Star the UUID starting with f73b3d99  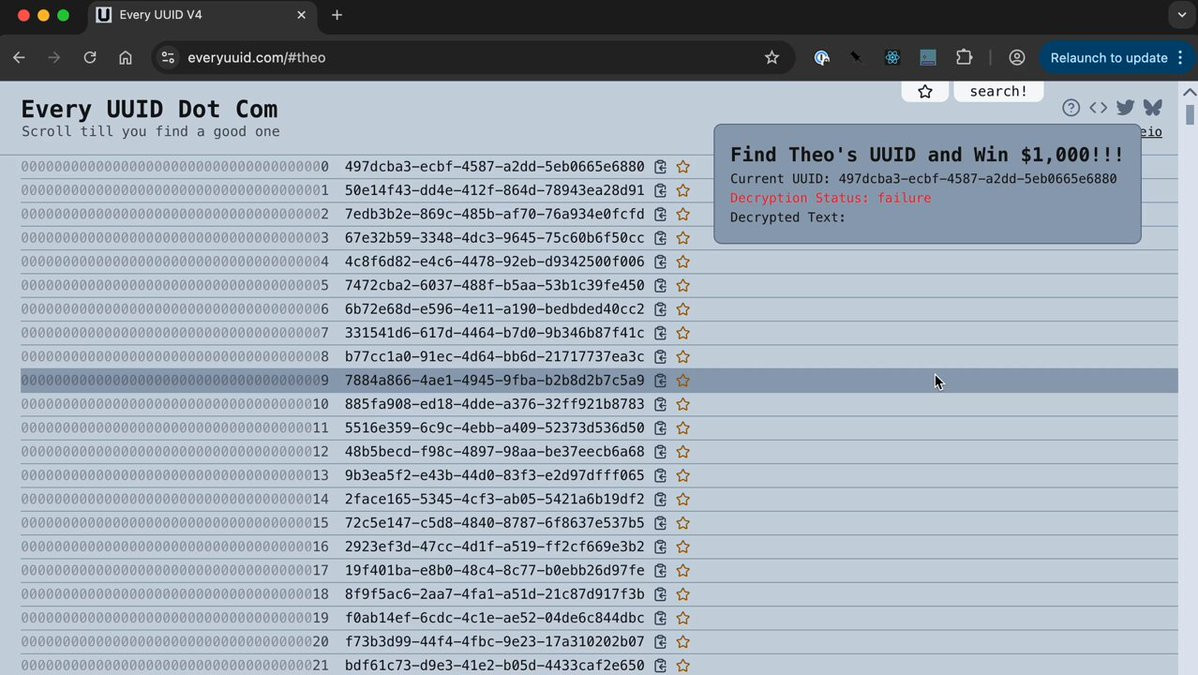(x=683, y=641)
